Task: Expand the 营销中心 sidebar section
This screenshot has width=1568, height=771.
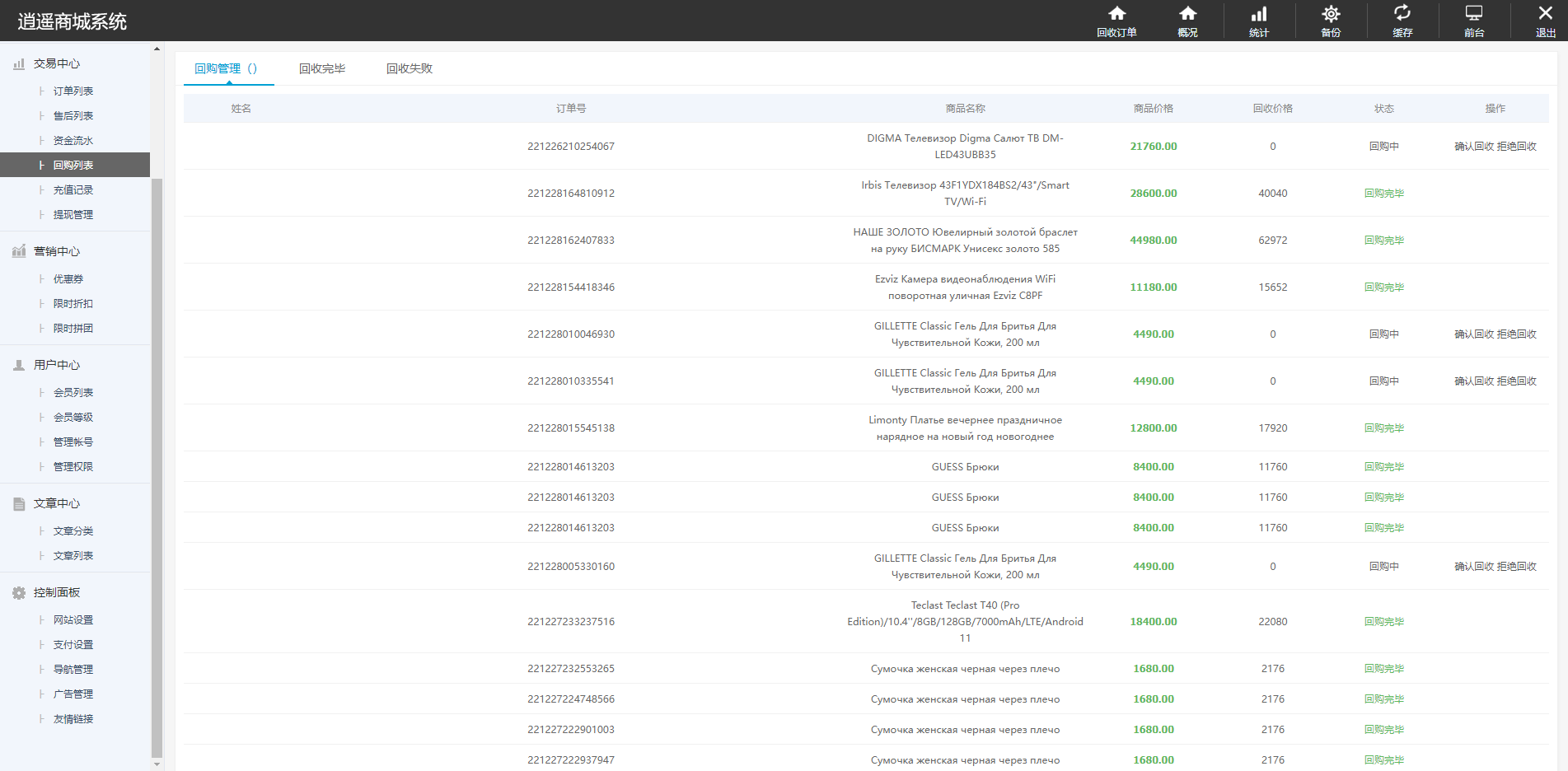Action: (56, 252)
